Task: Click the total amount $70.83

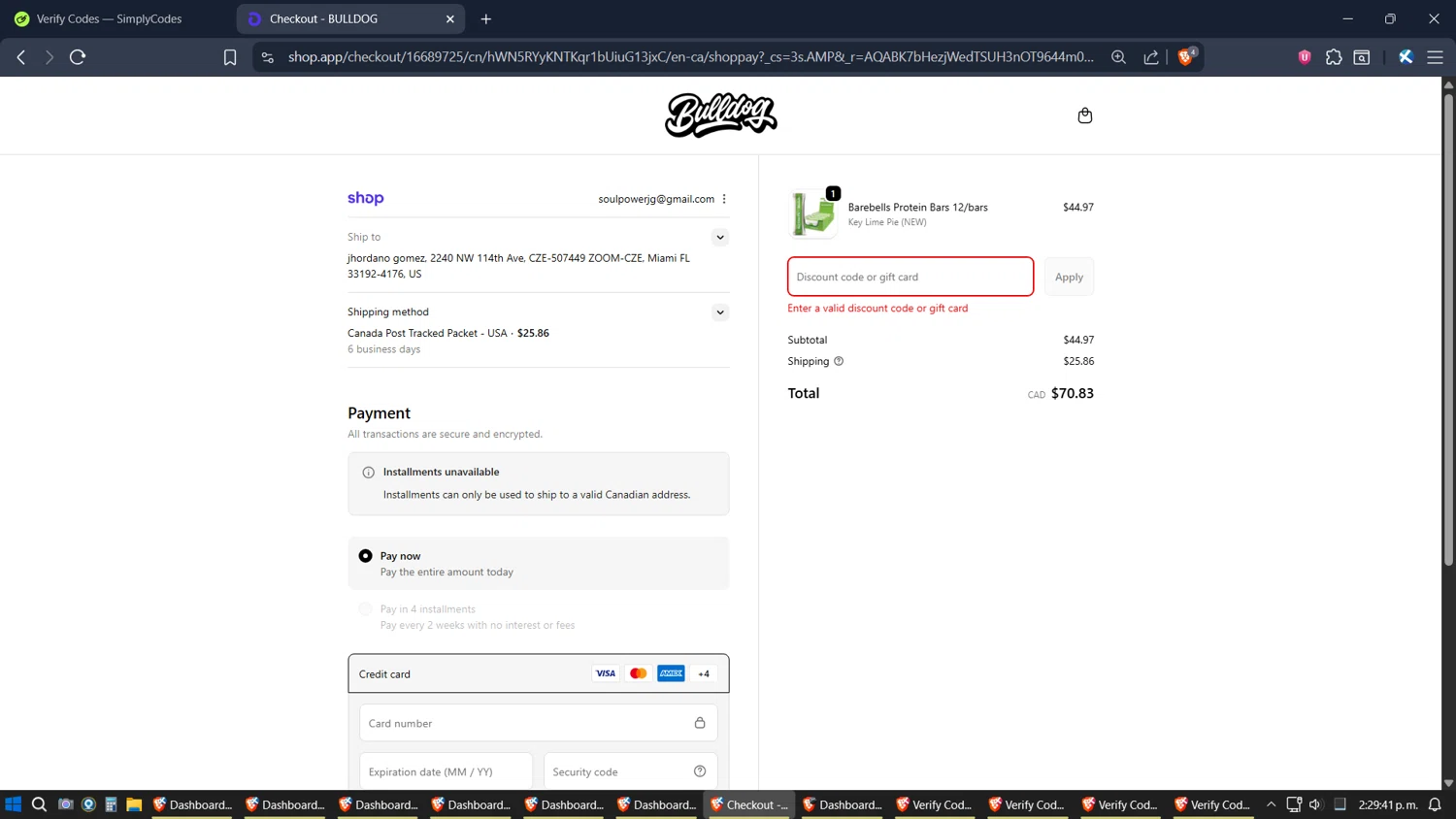Action: (1073, 393)
